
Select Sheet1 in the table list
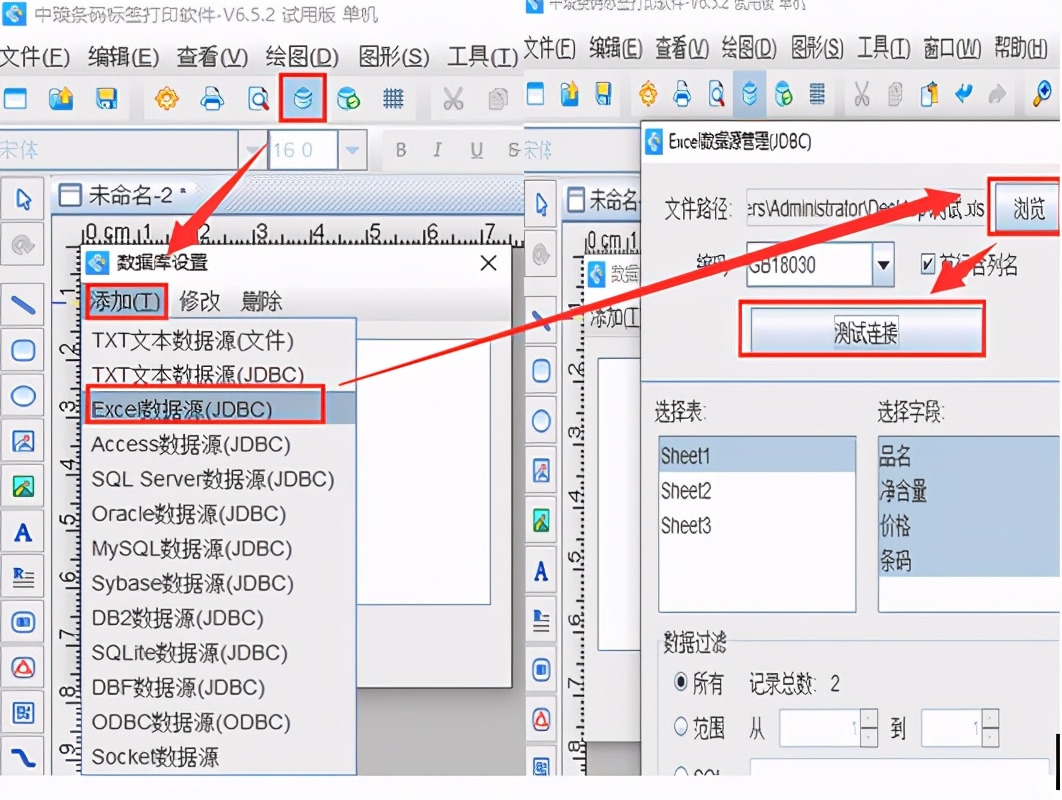(x=757, y=456)
